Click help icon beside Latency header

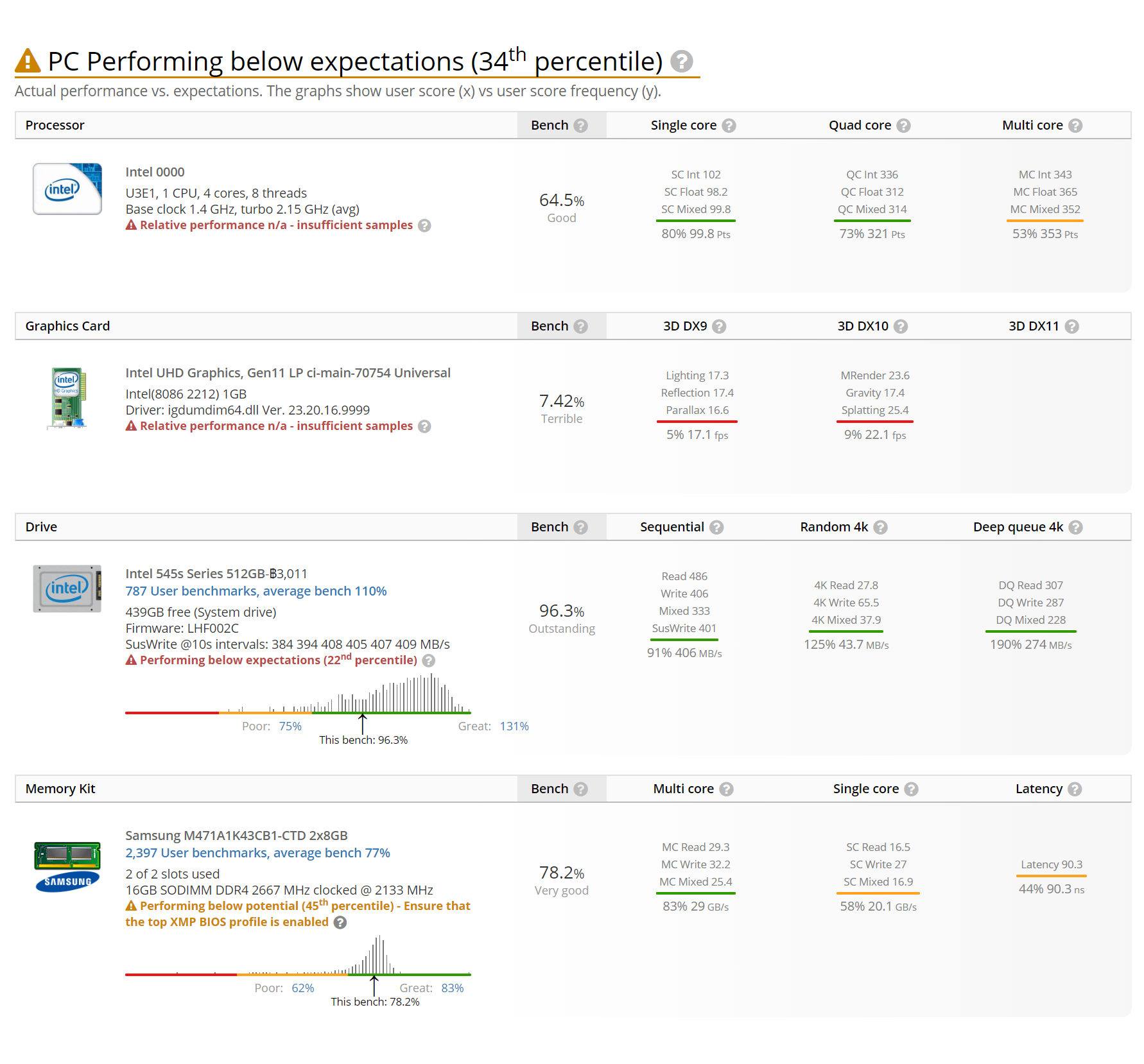click(x=1075, y=789)
